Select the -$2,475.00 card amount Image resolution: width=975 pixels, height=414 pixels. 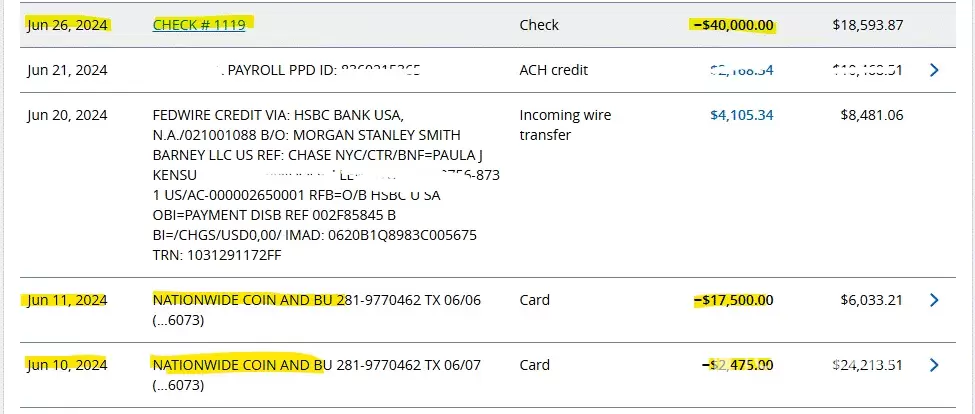[739, 364]
